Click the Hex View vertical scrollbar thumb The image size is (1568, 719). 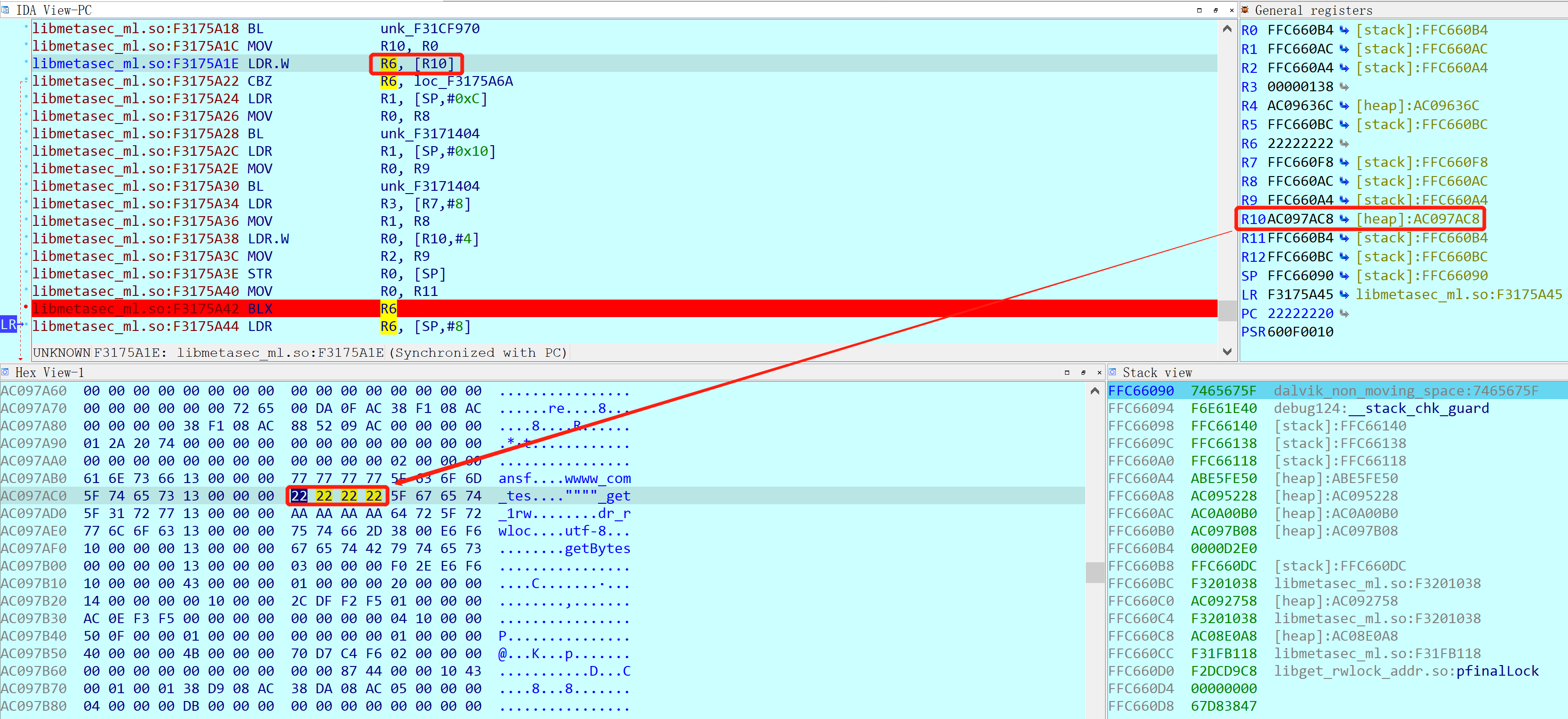point(1095,572)
